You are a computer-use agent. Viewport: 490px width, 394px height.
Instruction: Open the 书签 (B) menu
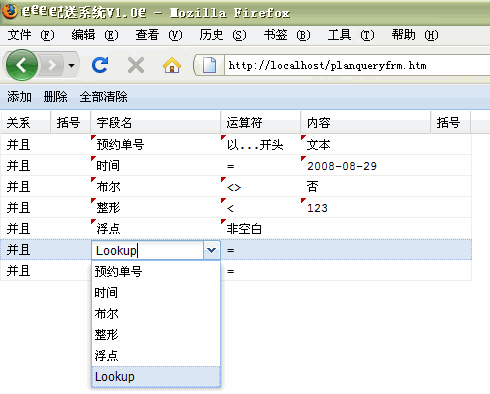[x=287, y=35]
